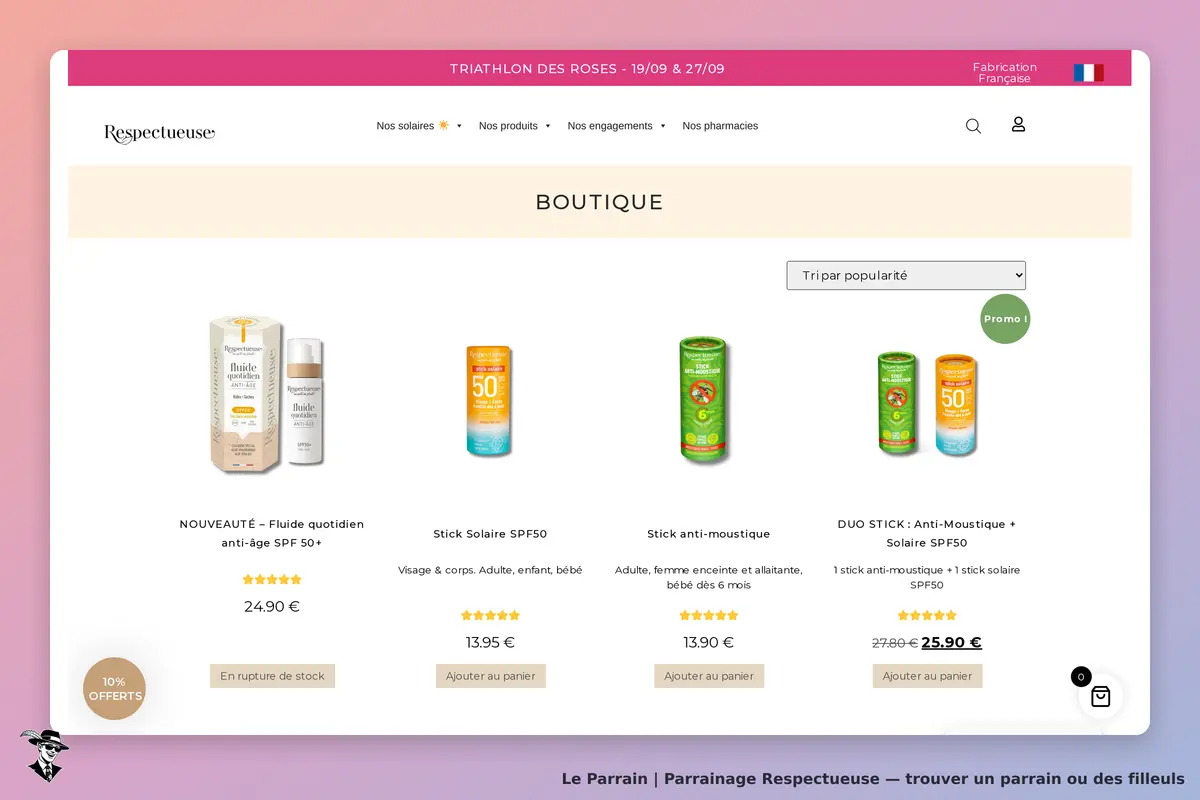Expand the Nos solaires menu arrow

pos(459,126)
